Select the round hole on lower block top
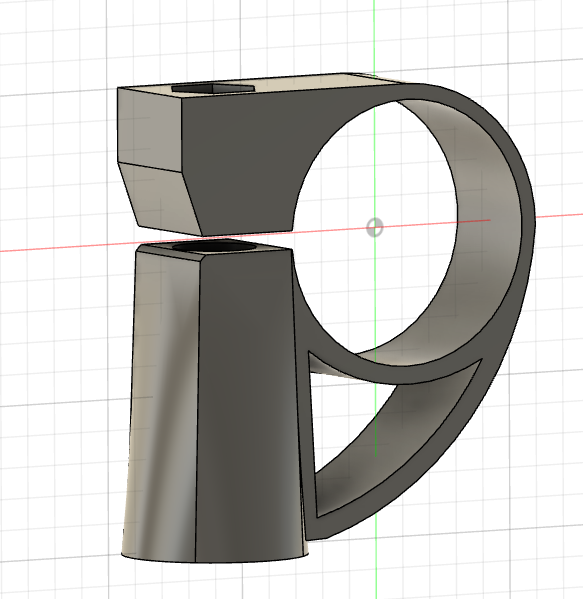The width and height of the screenshot is (583, 599). [x=215, y=247]
